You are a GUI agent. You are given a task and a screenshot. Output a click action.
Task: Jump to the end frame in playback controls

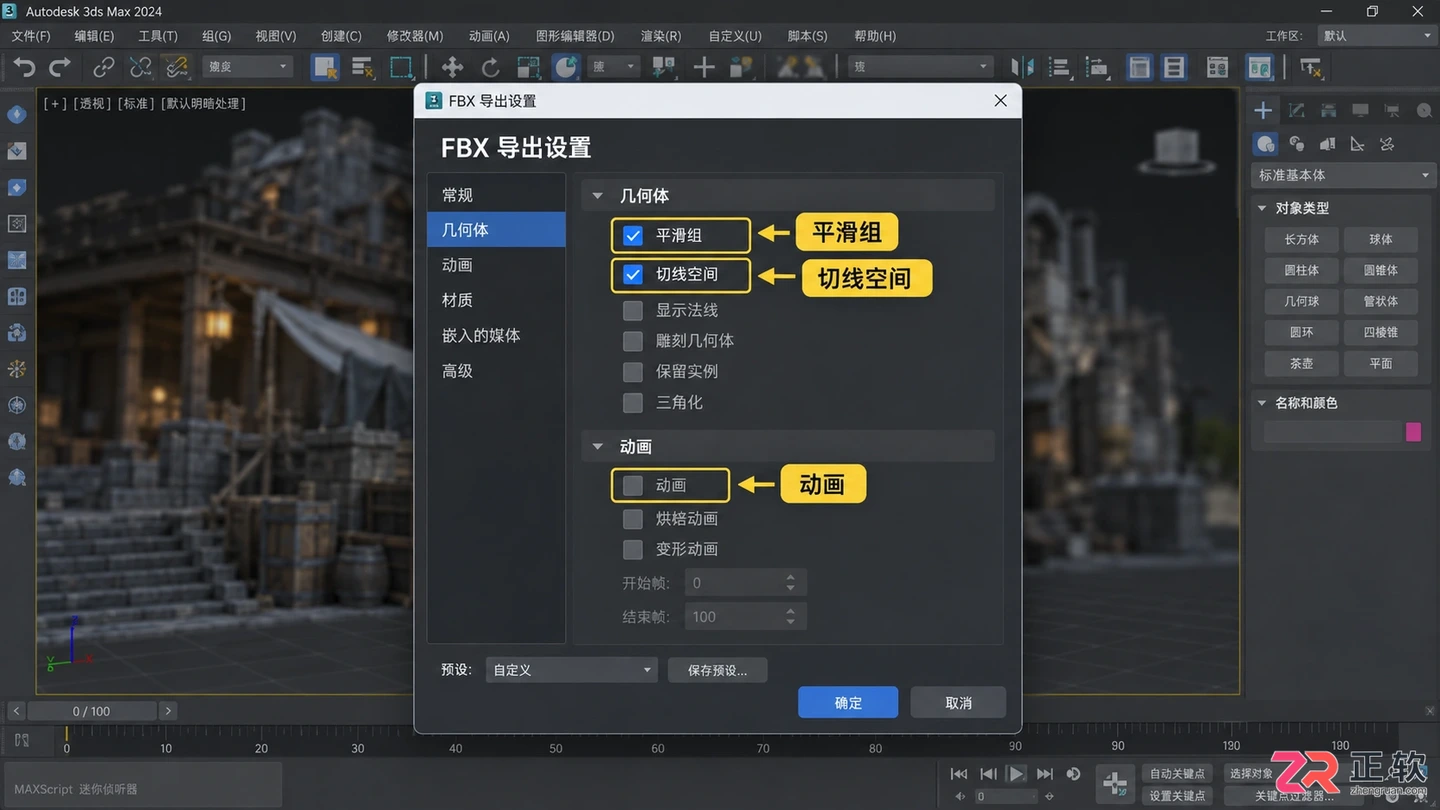click(1045, 774)
